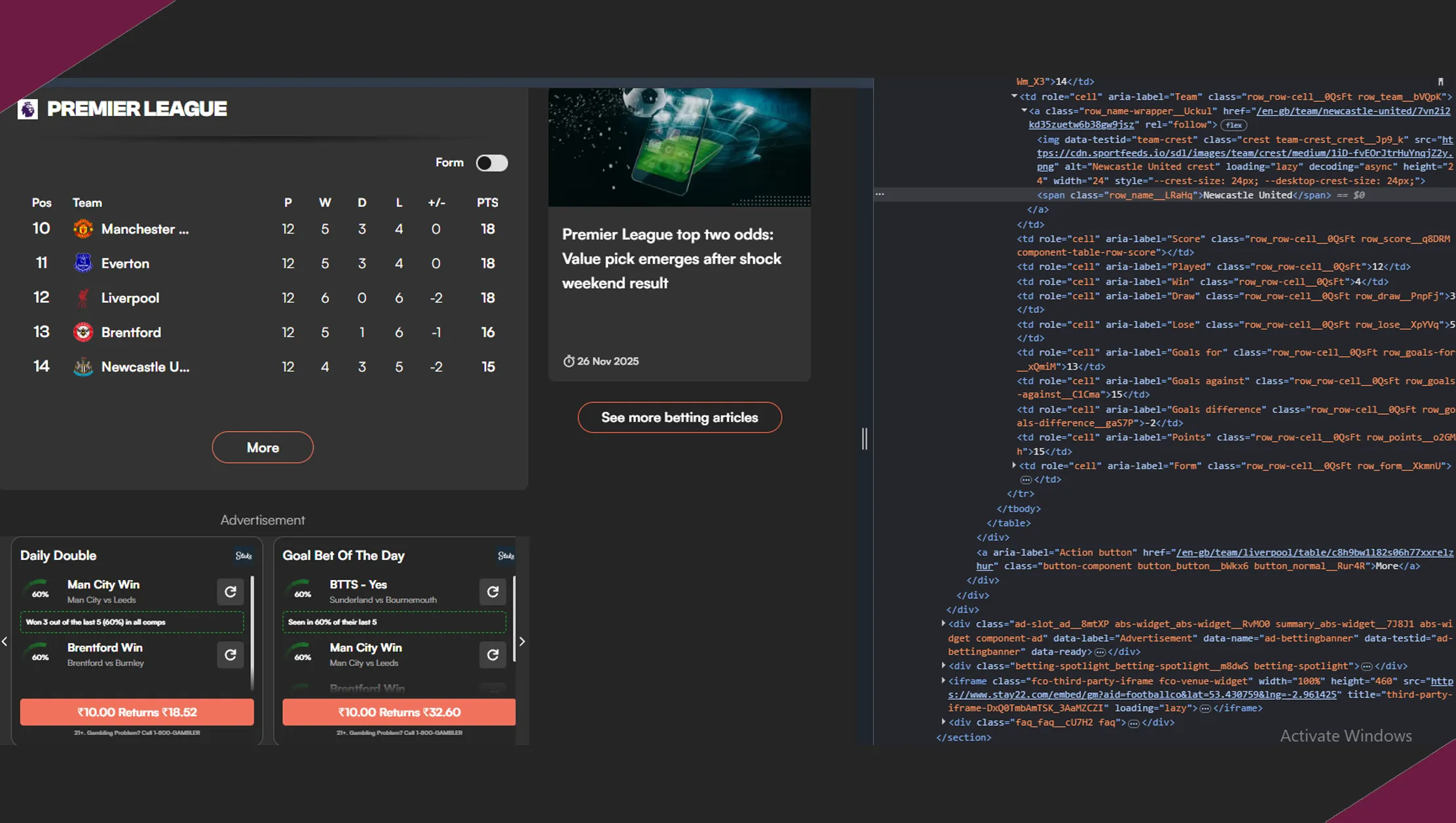Click See more betting articles button

(679, 418)
